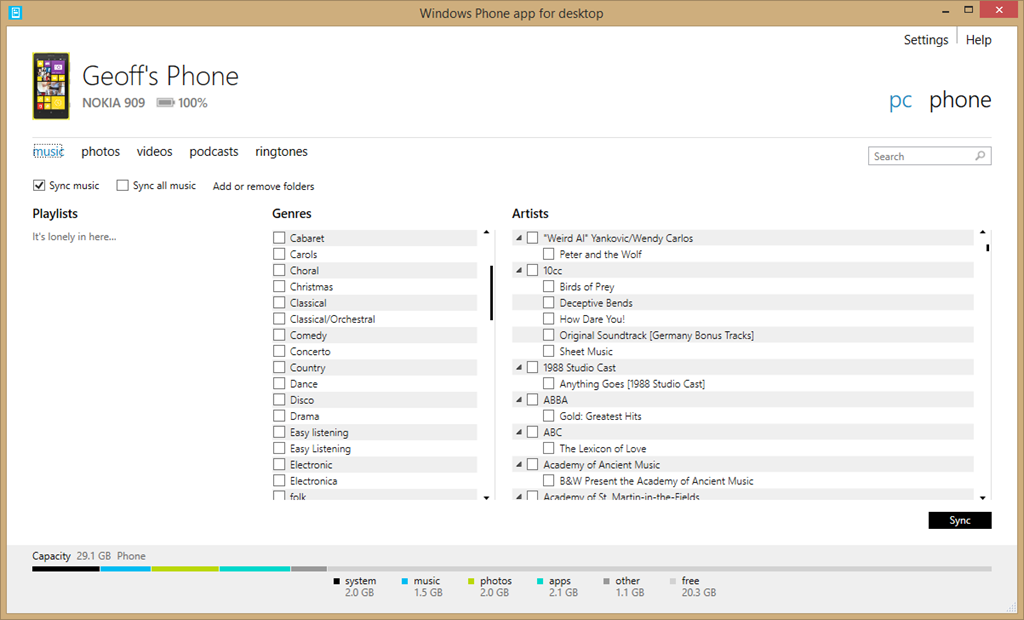Click the music segment of capacity bar
The image size is (1024, 620).
125,569
